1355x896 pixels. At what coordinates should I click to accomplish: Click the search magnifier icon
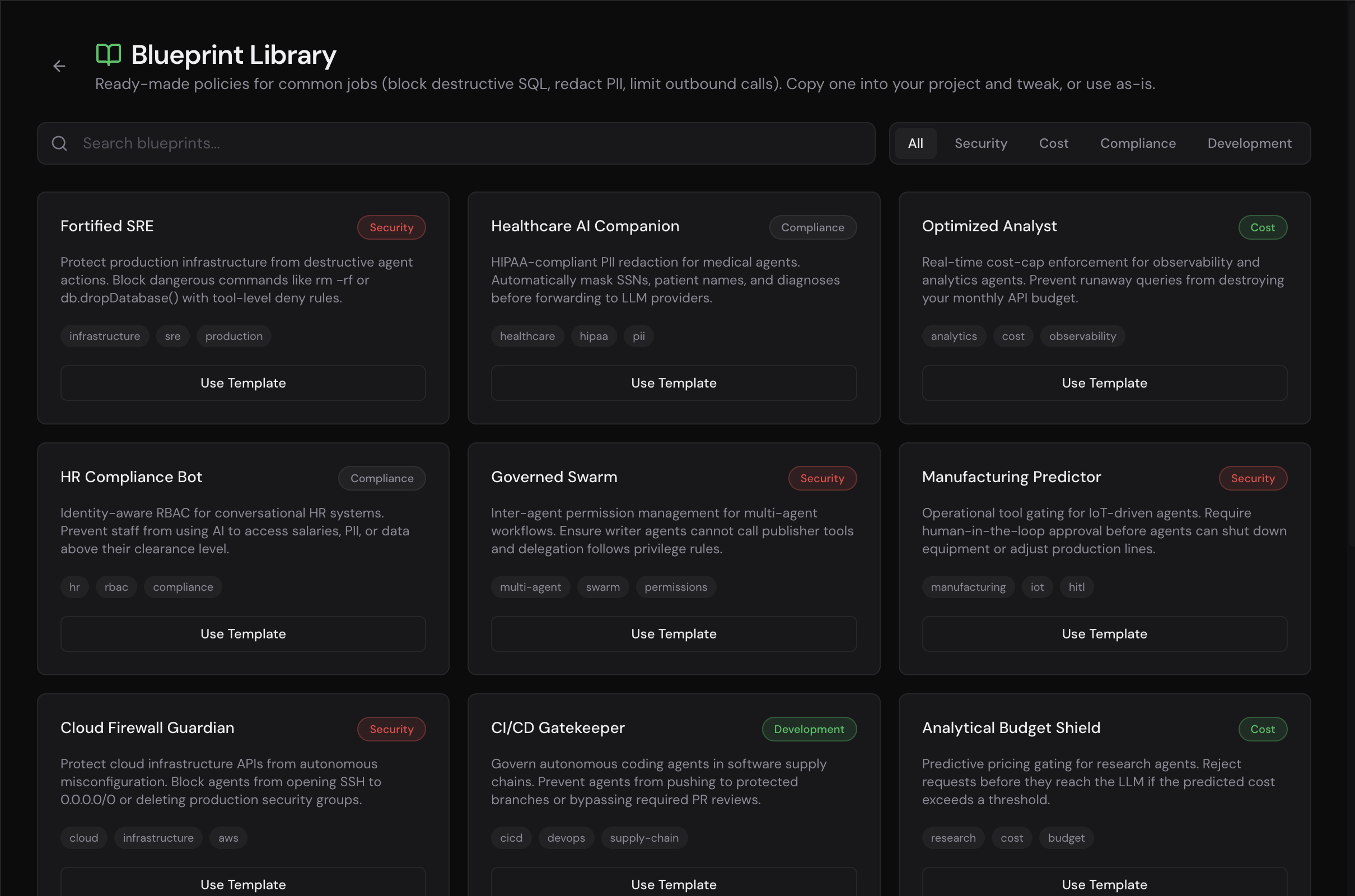click(59, 143)
